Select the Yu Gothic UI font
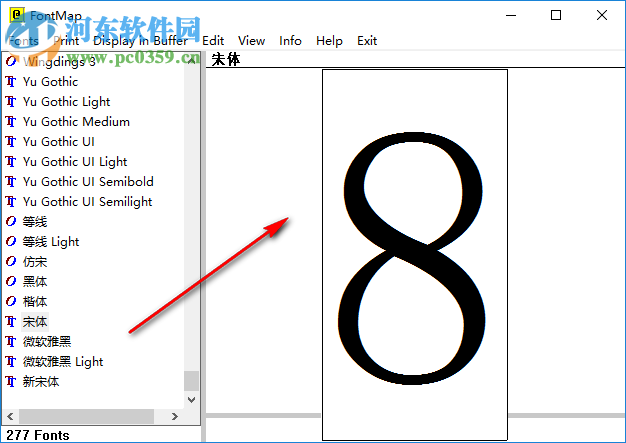Viewport: 626px width, 443px height. coord(59,141)
